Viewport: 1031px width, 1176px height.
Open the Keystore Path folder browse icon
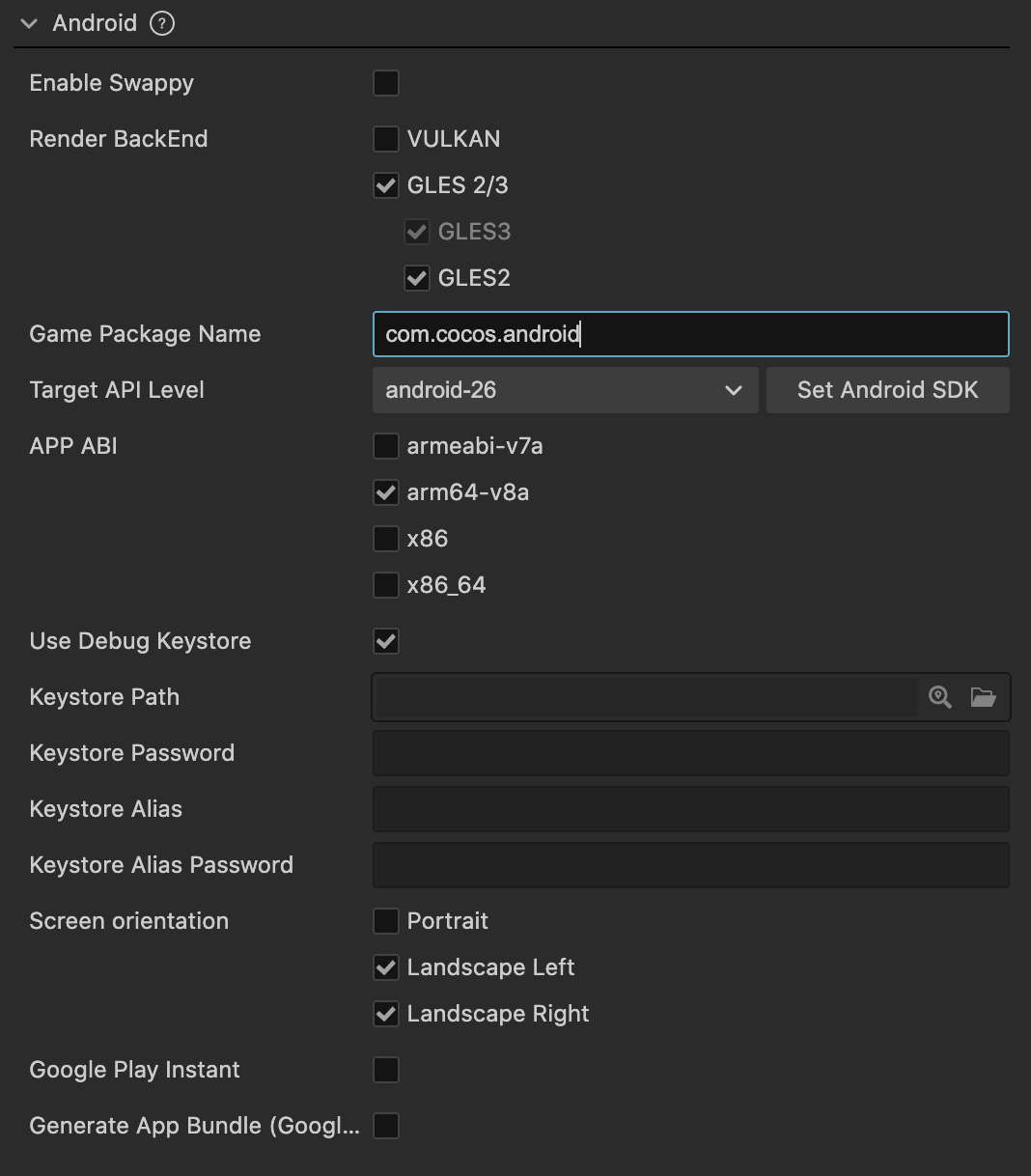(x=983, y=697)
